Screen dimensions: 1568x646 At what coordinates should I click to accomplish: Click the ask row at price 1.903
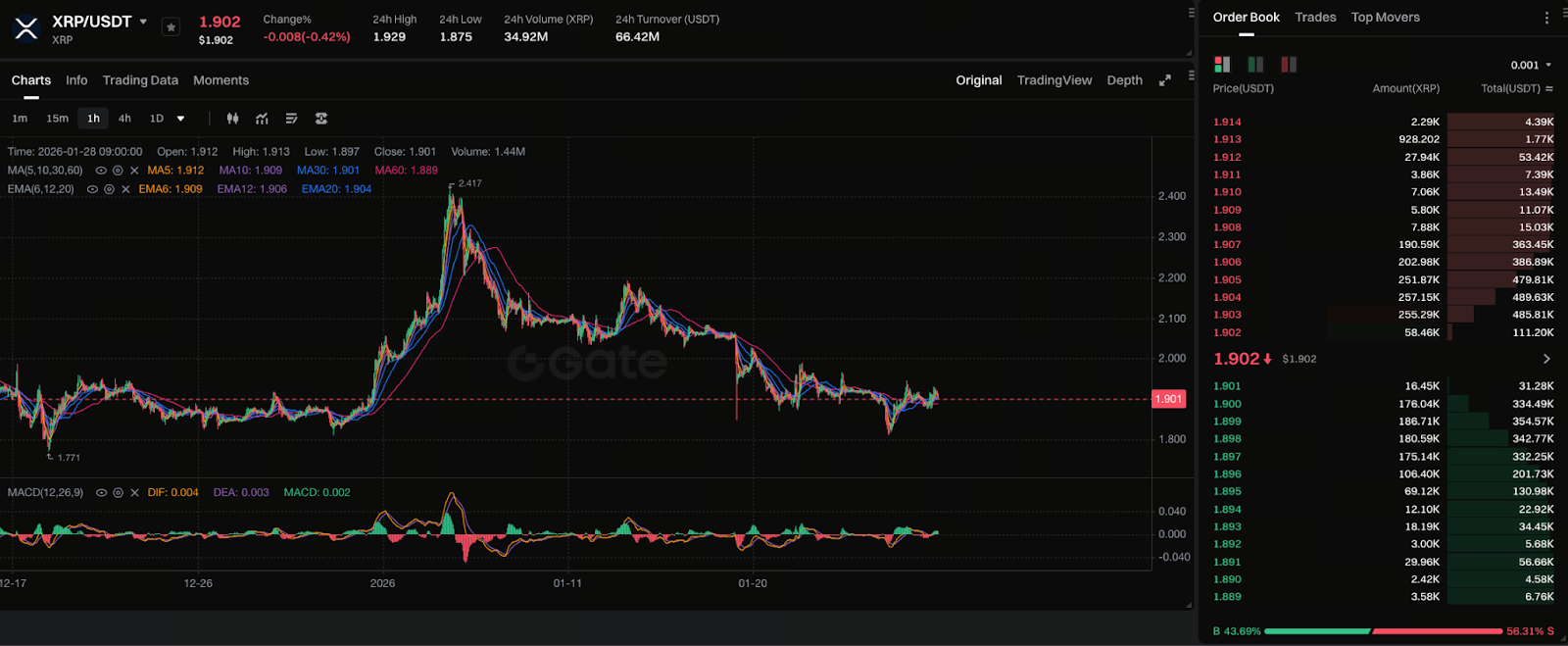1383,315
